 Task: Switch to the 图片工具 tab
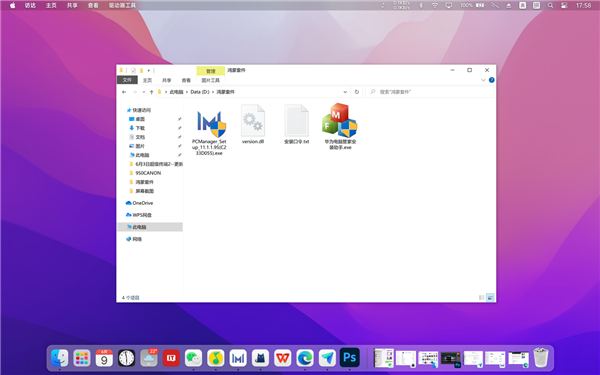pos(210,80)
